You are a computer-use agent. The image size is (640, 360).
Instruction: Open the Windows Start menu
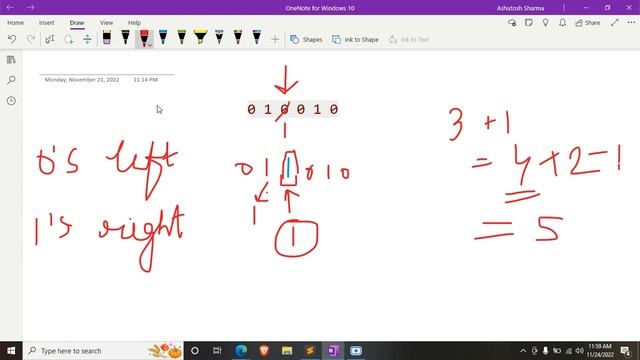click(11, 351)
